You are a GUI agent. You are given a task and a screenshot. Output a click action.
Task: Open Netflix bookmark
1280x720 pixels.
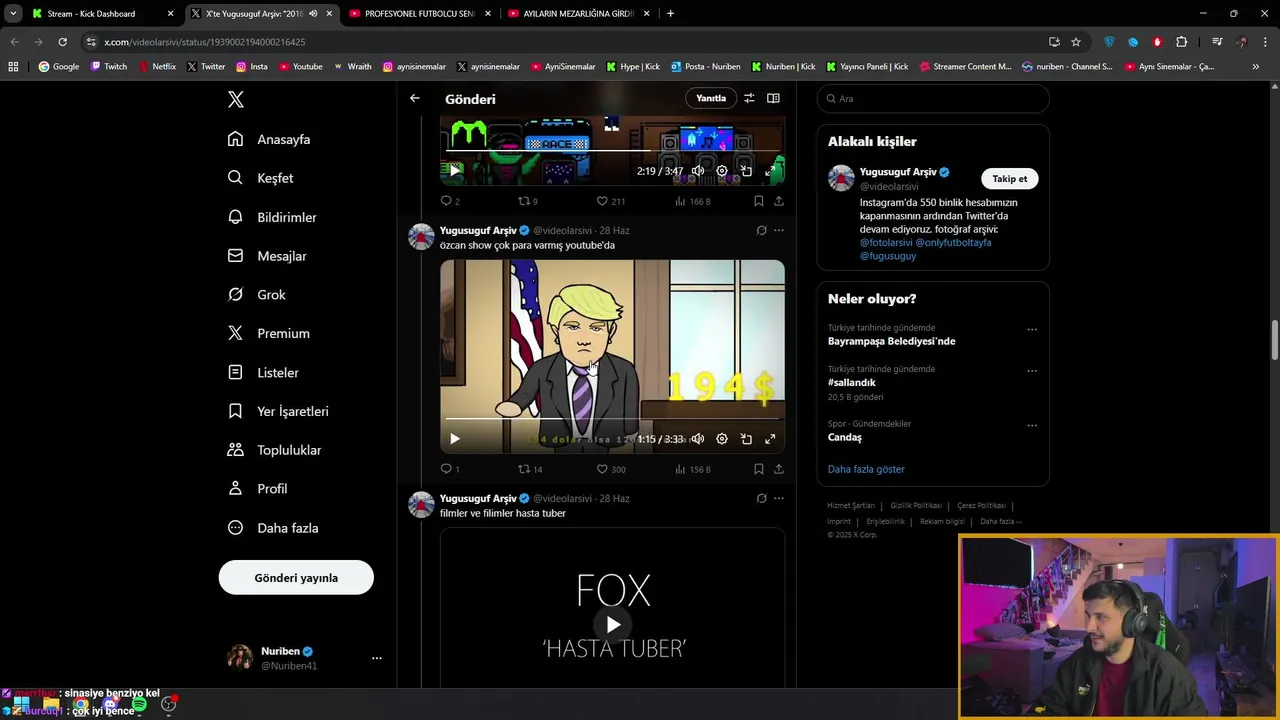pyautogui.click(x=157, y=67)
